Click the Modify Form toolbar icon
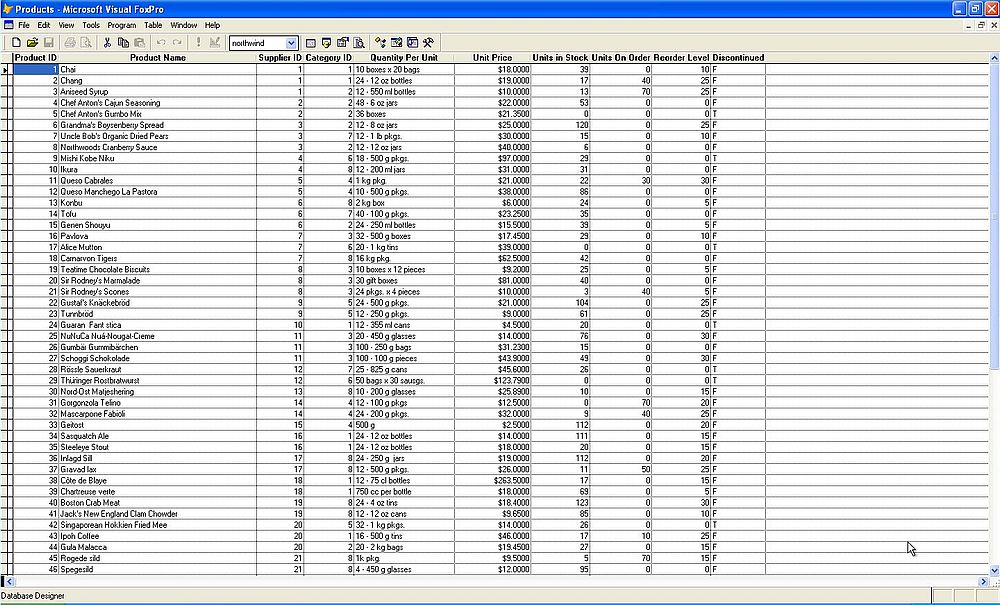Image resolution: width=1000 pixels, height=605 pixels. 215,43
